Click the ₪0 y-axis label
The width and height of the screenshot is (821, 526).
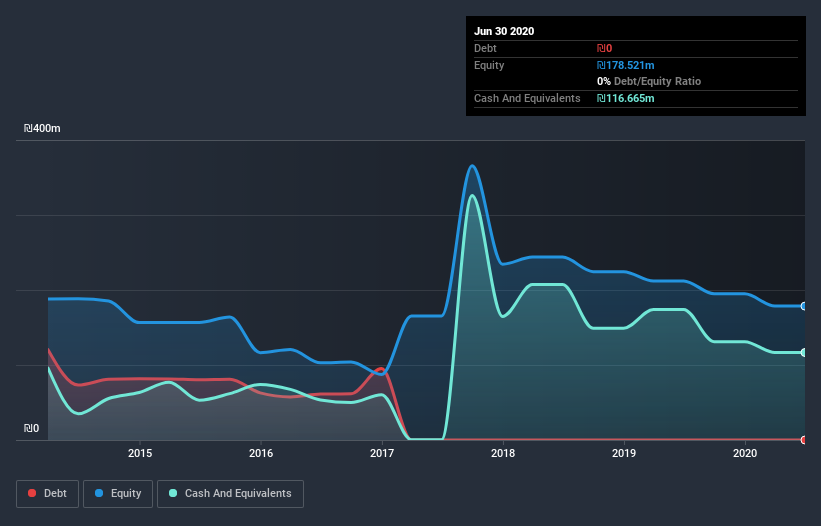pos(31,428)
